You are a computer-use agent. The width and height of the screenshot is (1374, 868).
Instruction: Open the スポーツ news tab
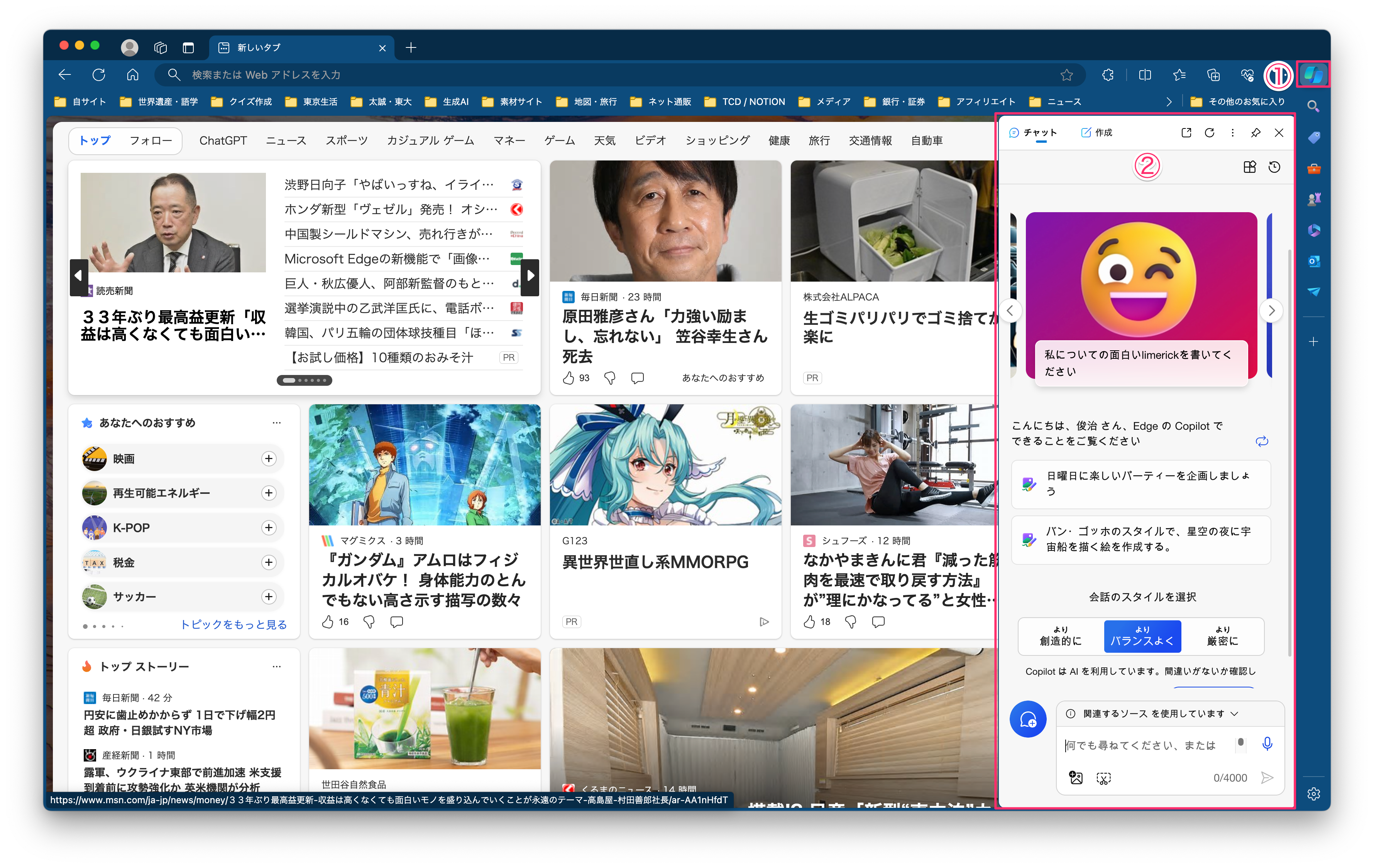pyautogui.click(x=346, y=140)
